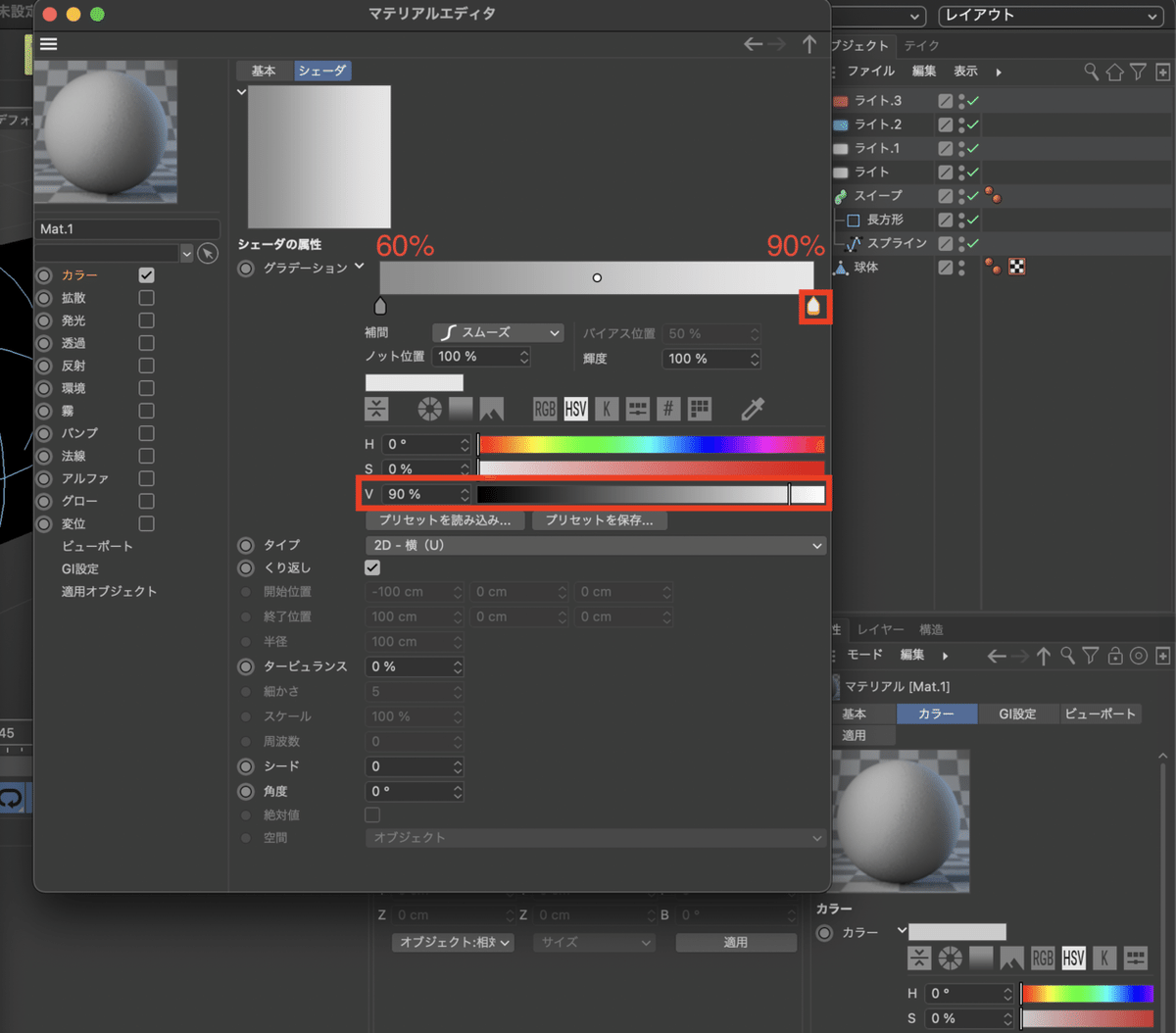Click ノット位置 100 % field
The width and height of the screenshot is (1176, 1033).
481,357
